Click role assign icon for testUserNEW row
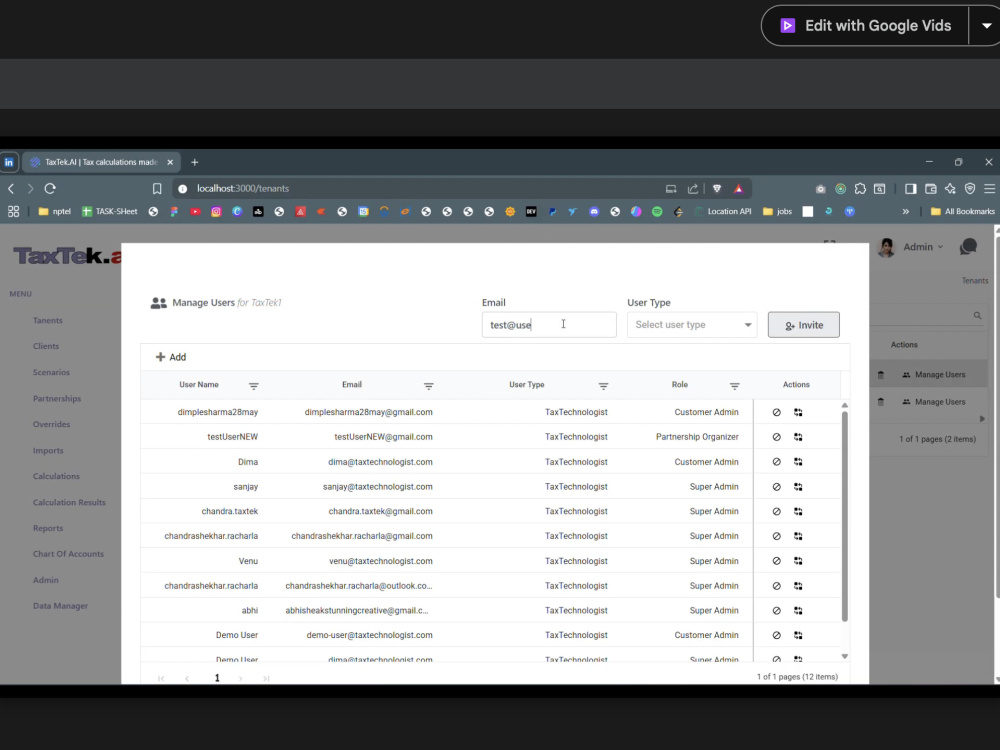The width and height of the screenshot is (1000, 750). pos(798,437)
